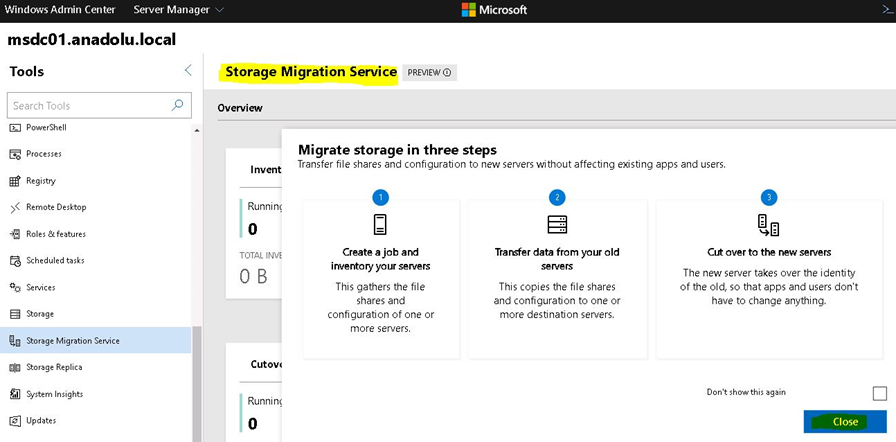Click the Remote Desktop icon

pos(15,207)
